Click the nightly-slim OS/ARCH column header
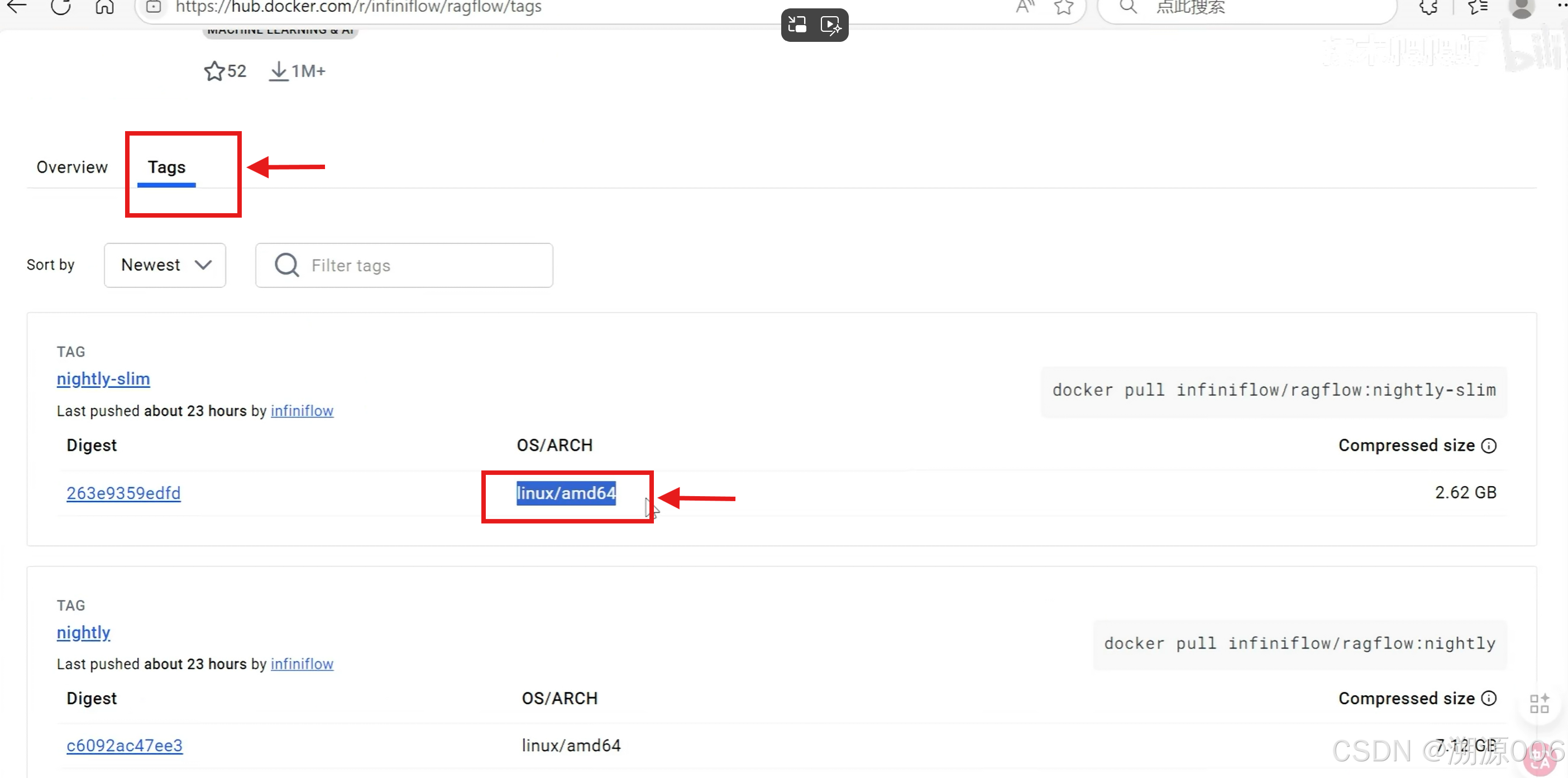Screen dimensions: 1568x778 pos(554,445)
